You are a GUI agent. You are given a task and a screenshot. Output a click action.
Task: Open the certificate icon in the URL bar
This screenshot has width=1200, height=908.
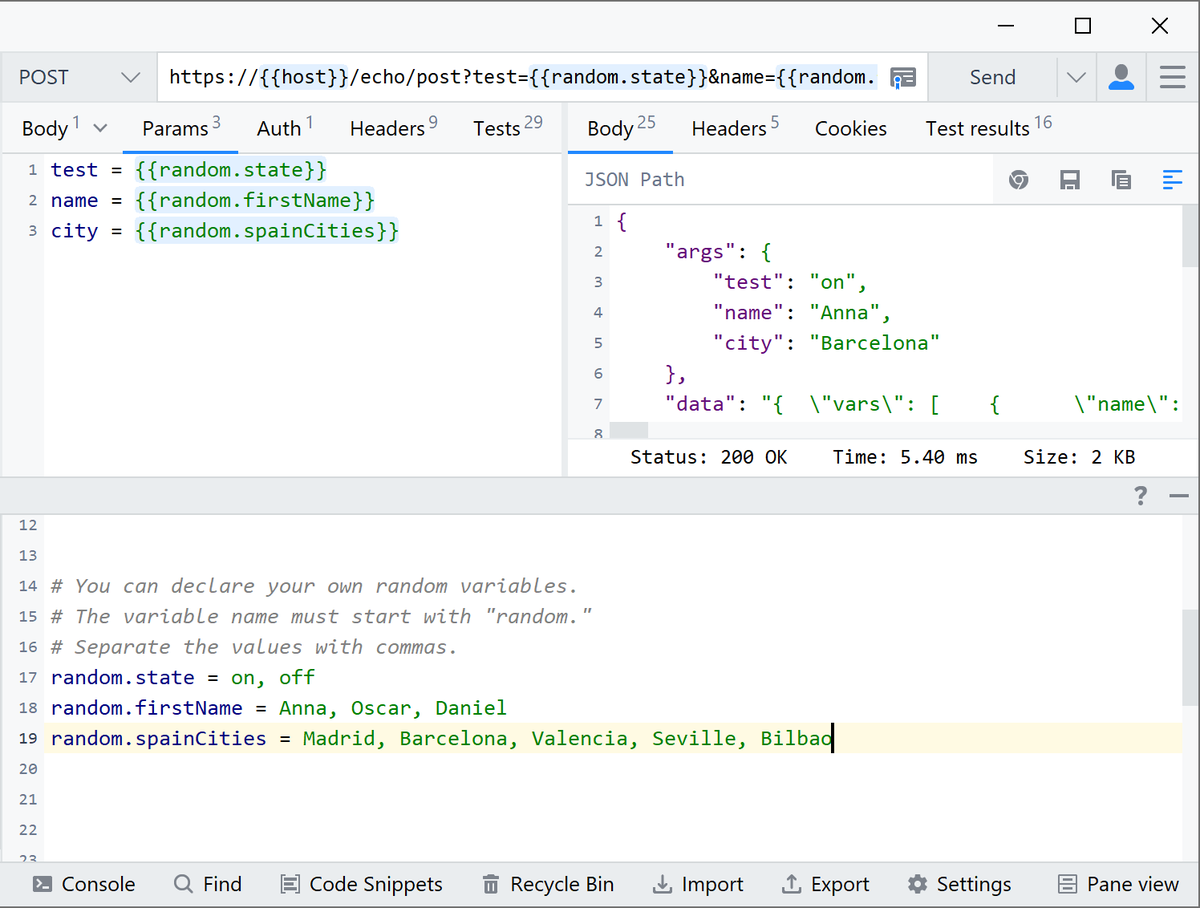point(903,78)
